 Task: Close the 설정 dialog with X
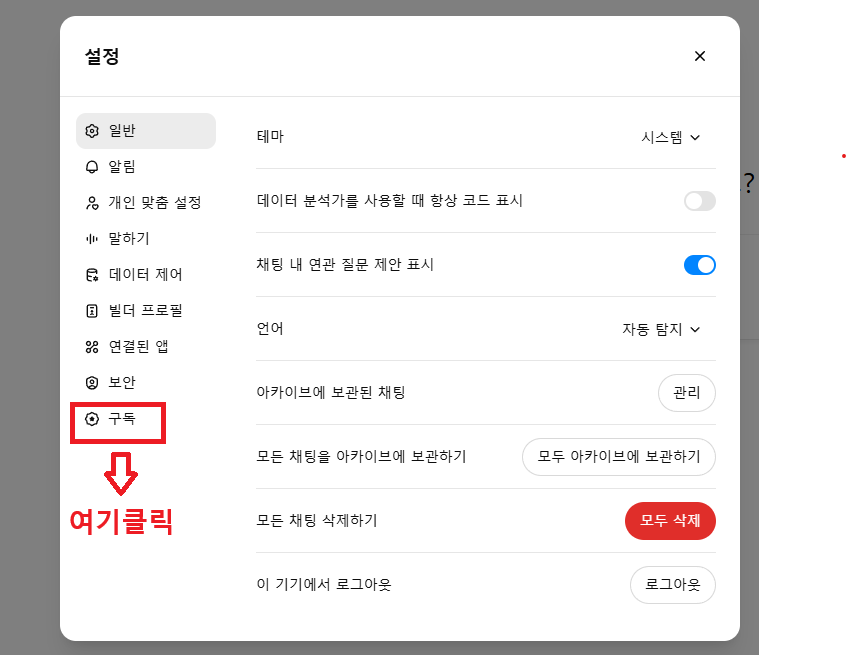(x=700, y=56)
